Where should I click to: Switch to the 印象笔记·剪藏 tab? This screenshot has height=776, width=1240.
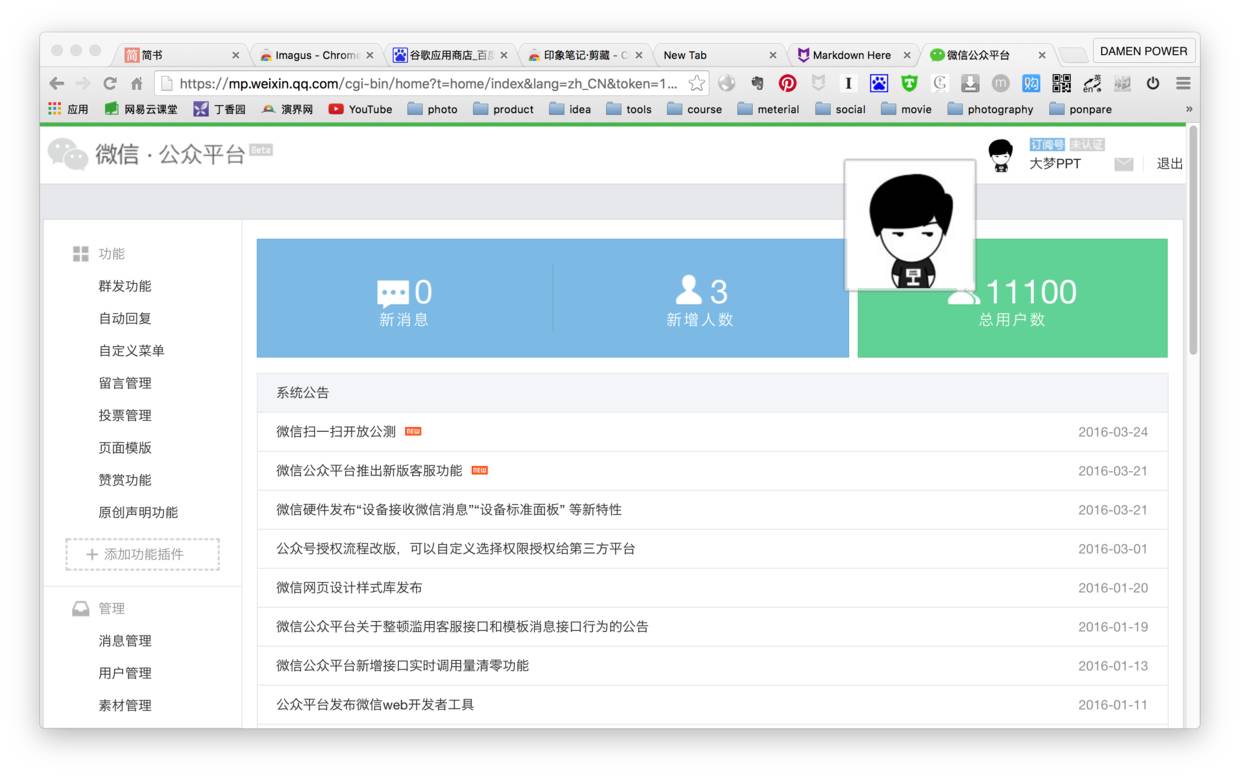[585, 55]
